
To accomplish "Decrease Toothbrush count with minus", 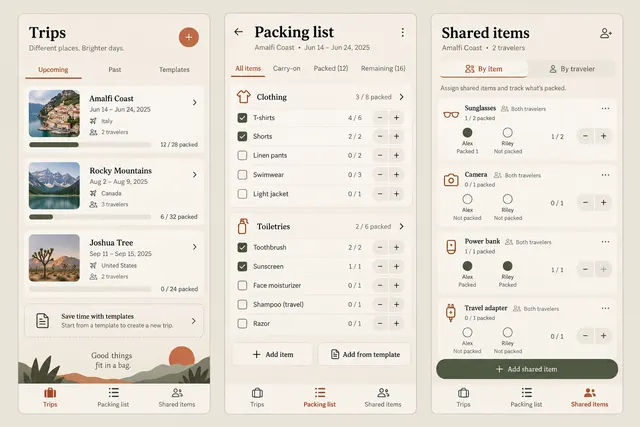I will tap(380, 247).
